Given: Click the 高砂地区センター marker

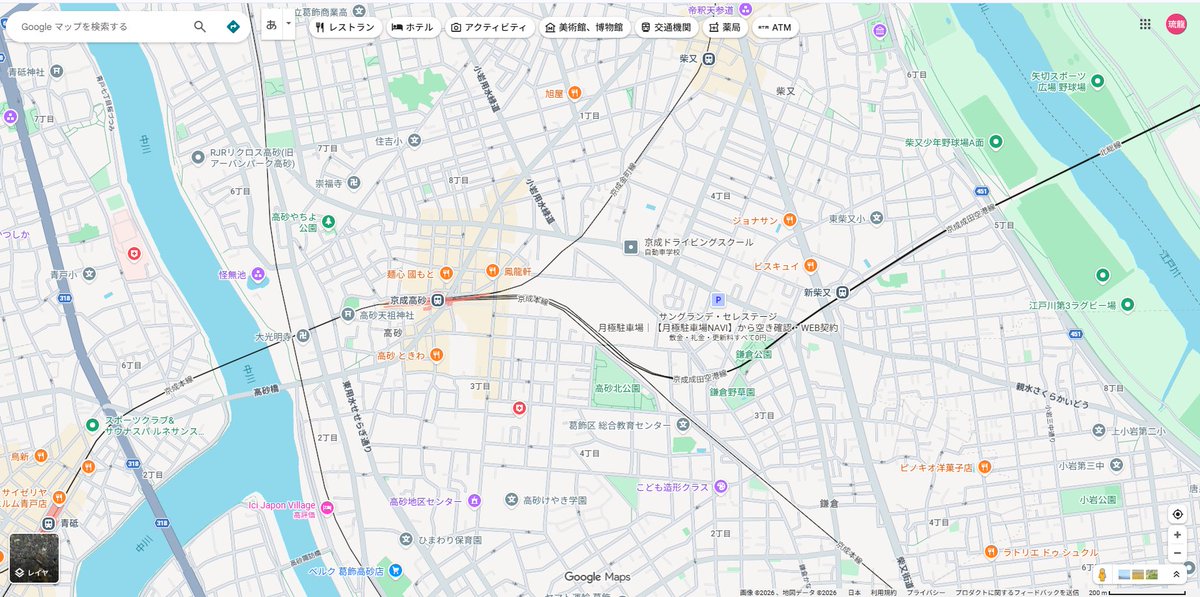Looking at the screenshot, I should click(474, 500).
